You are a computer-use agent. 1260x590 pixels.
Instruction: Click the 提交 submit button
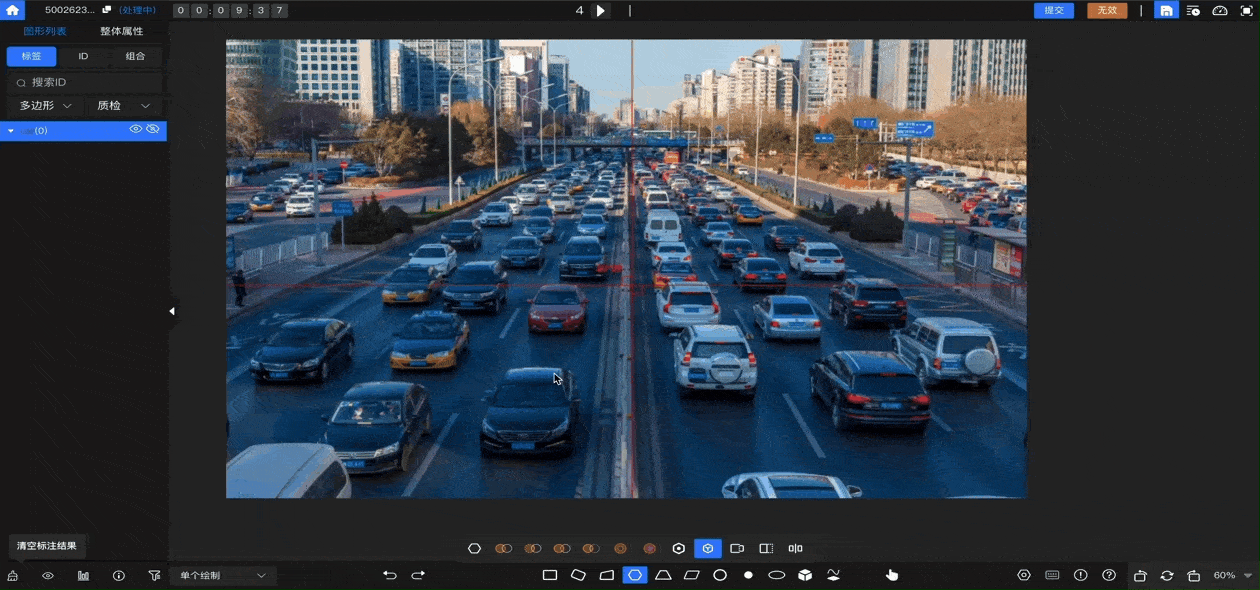(x=1053, y=11)
